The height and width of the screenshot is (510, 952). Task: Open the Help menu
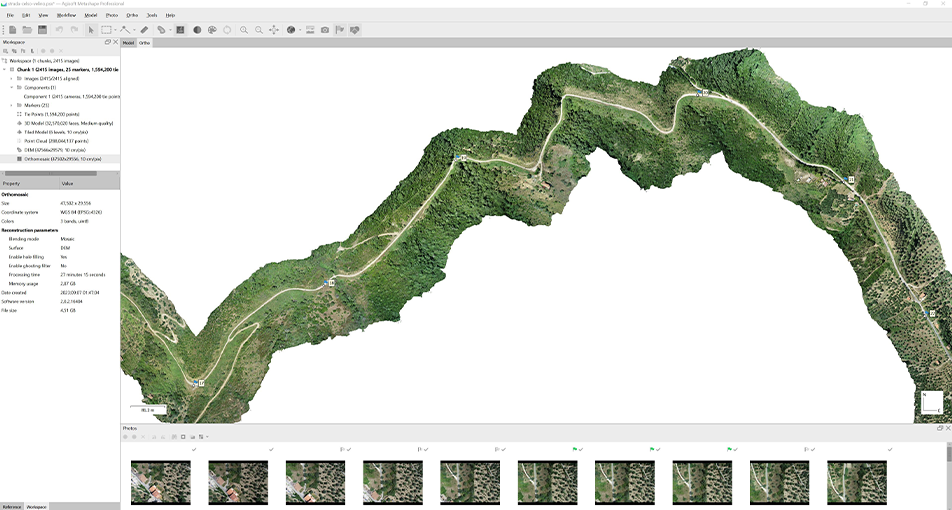pos(171,15)
